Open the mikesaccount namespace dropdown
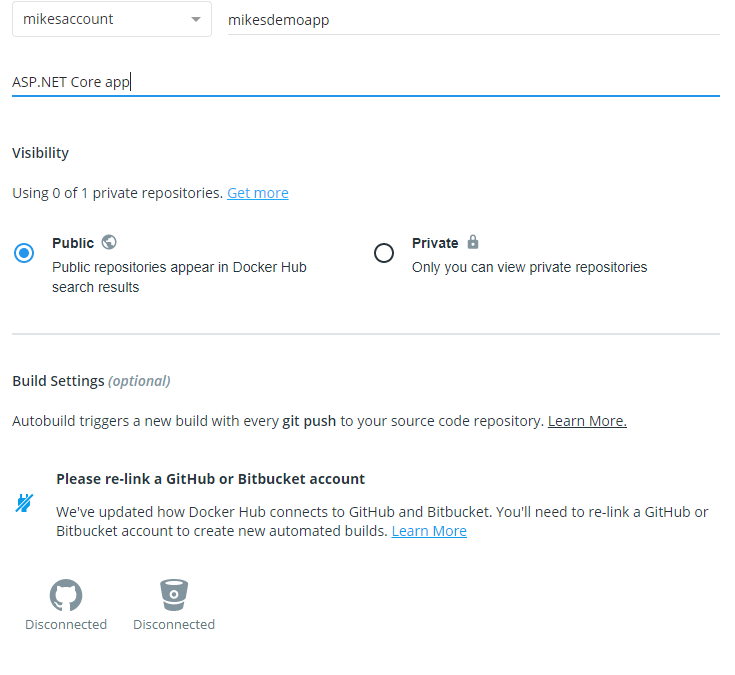Viewport: 735px width, 675px height. point(111,19)
